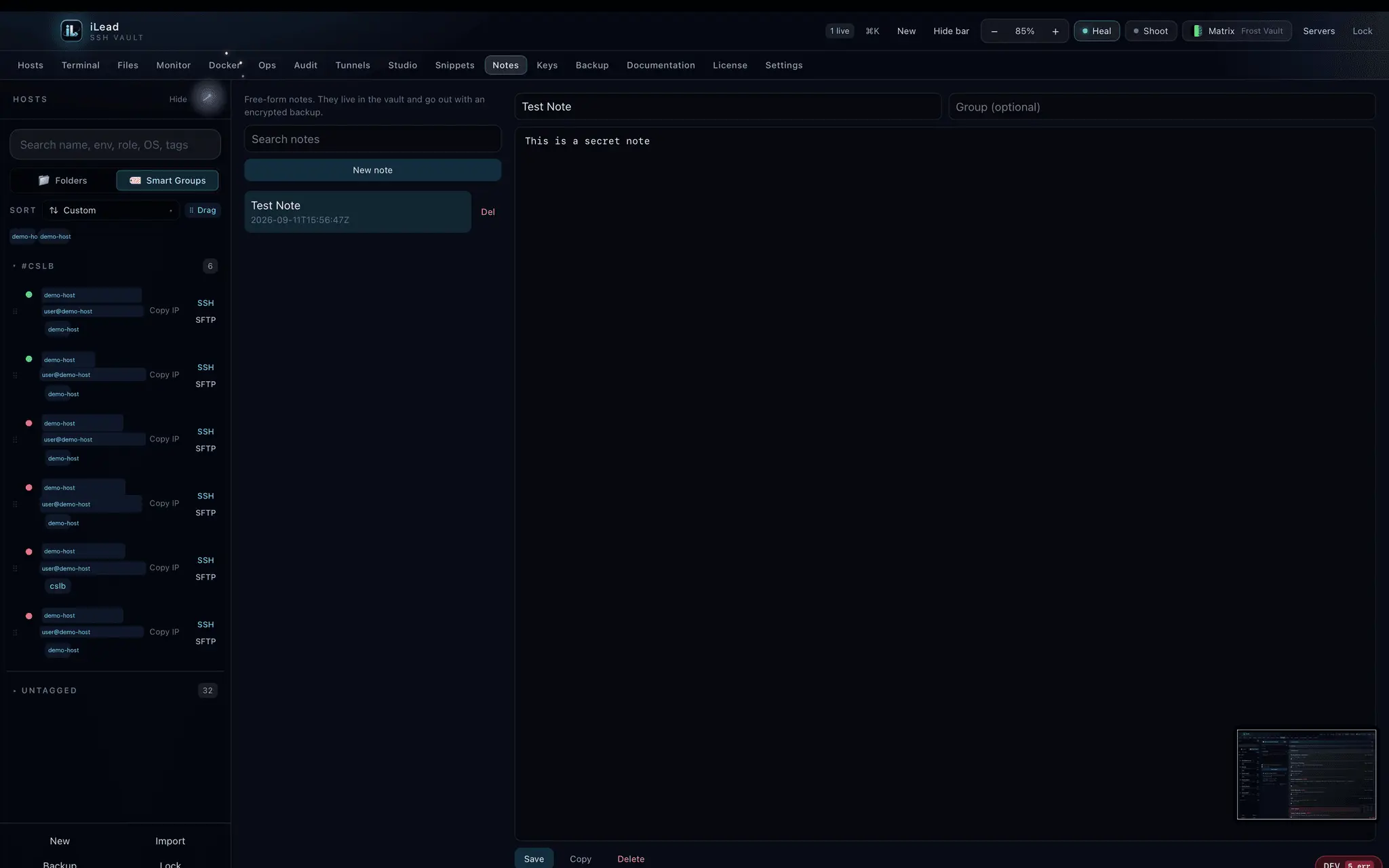This screenshot has height=868, width=1389.
Task: Open the Terminal tab
Action: coord(81,65)
